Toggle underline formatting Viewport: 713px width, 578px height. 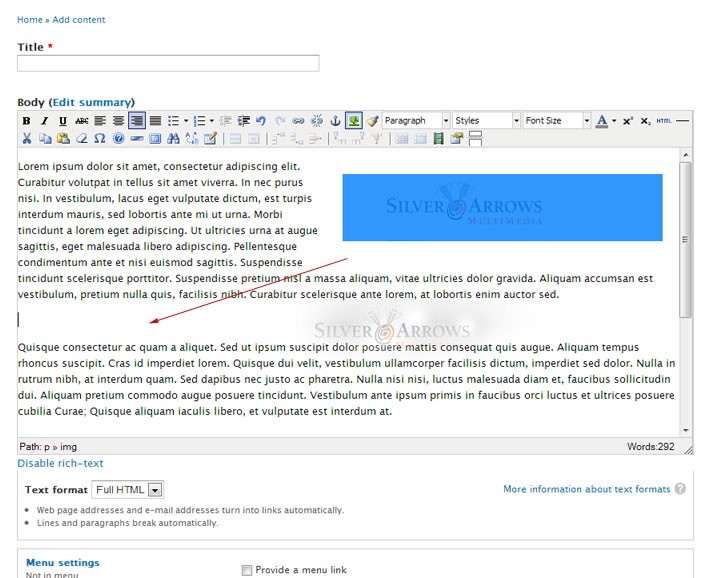[63, 121]
